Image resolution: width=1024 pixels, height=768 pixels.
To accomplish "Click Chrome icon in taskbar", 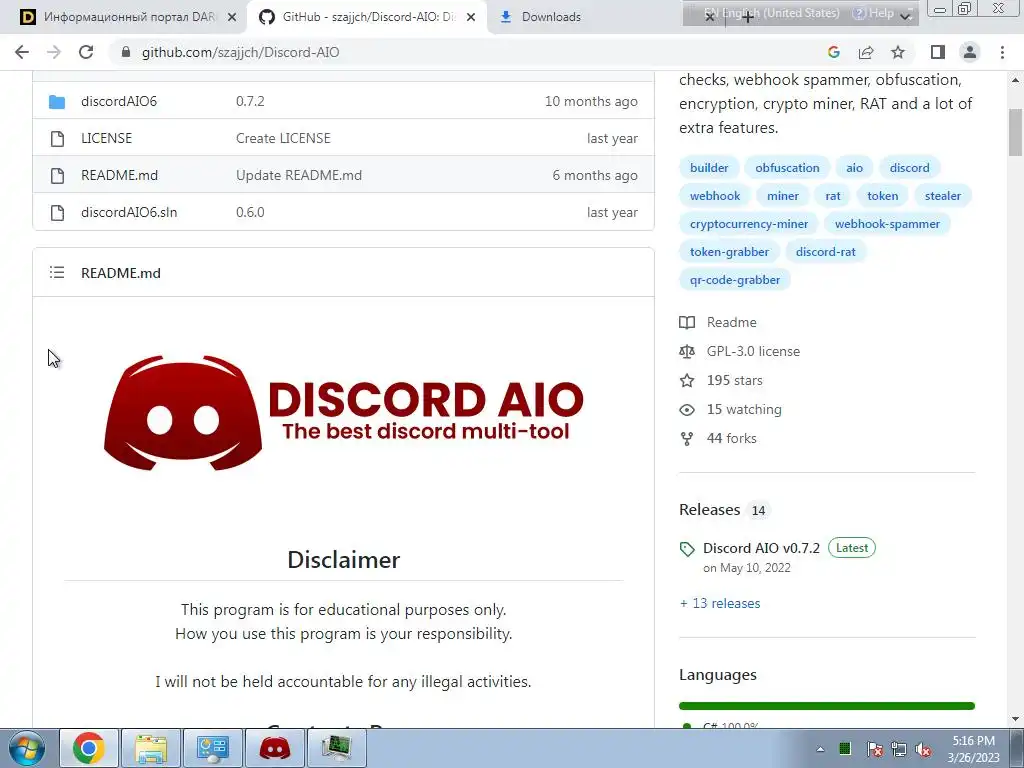I will pyautogui.click(x=89, y=748).
